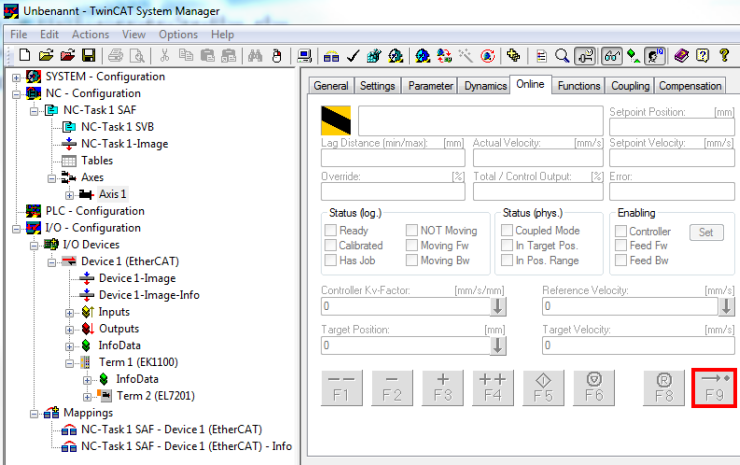Toggle the Controller enabling checkbox
This screenshot has height=465, width=740.
tap(621, 231)
